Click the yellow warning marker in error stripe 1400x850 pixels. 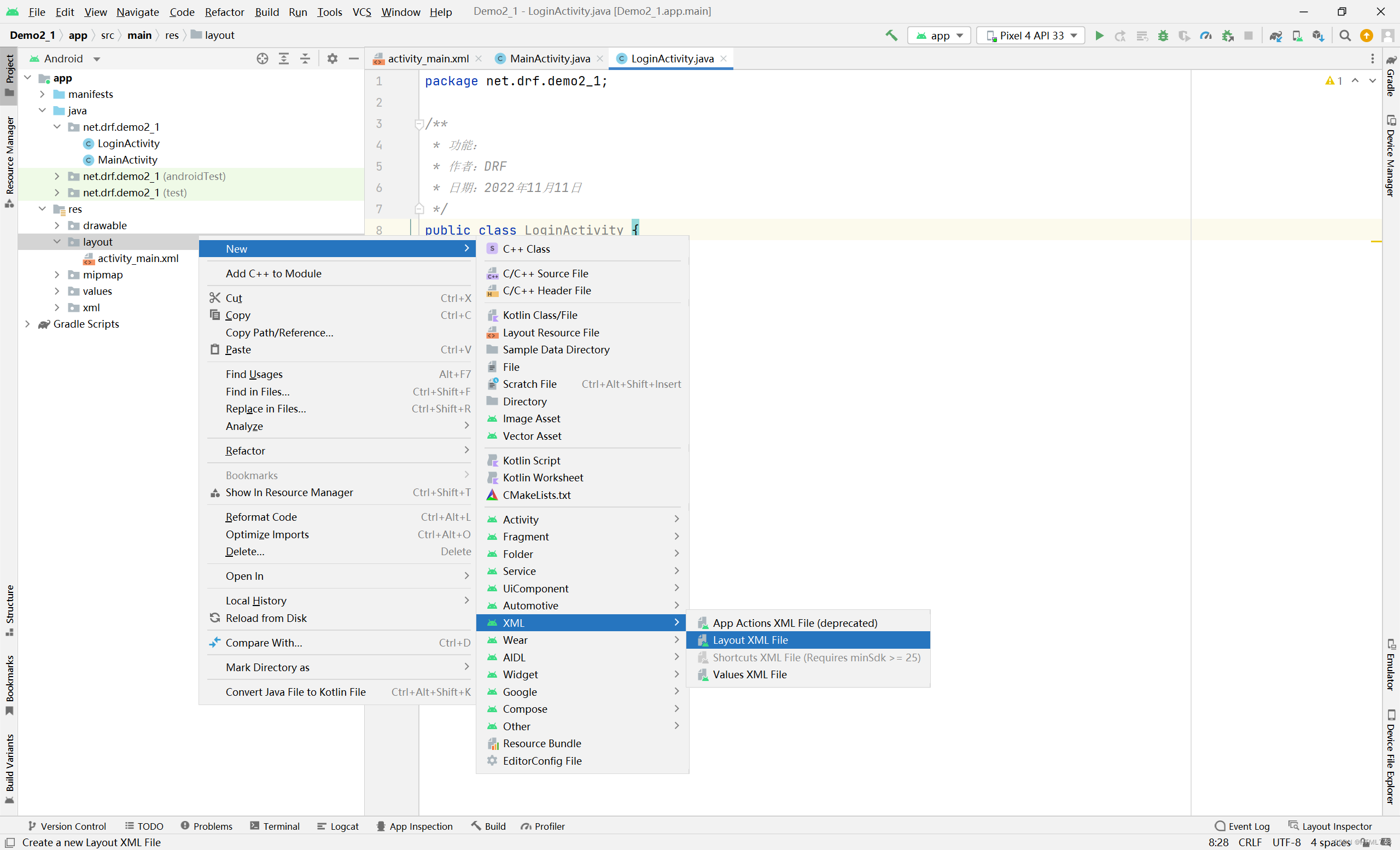click(x=1376, y=241)
